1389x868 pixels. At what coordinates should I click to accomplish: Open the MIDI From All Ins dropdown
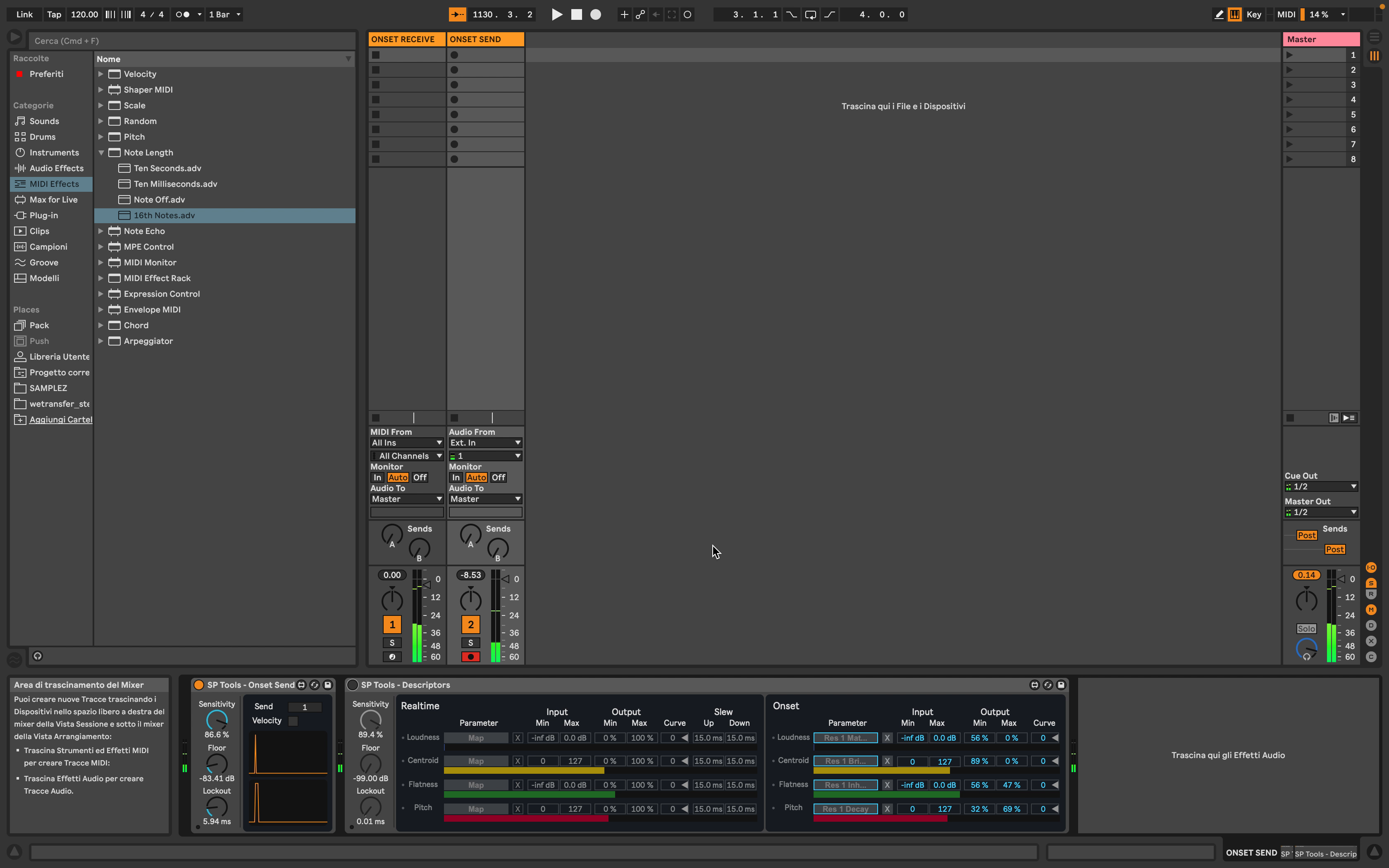pyautogui.click(x=406, y=443)
